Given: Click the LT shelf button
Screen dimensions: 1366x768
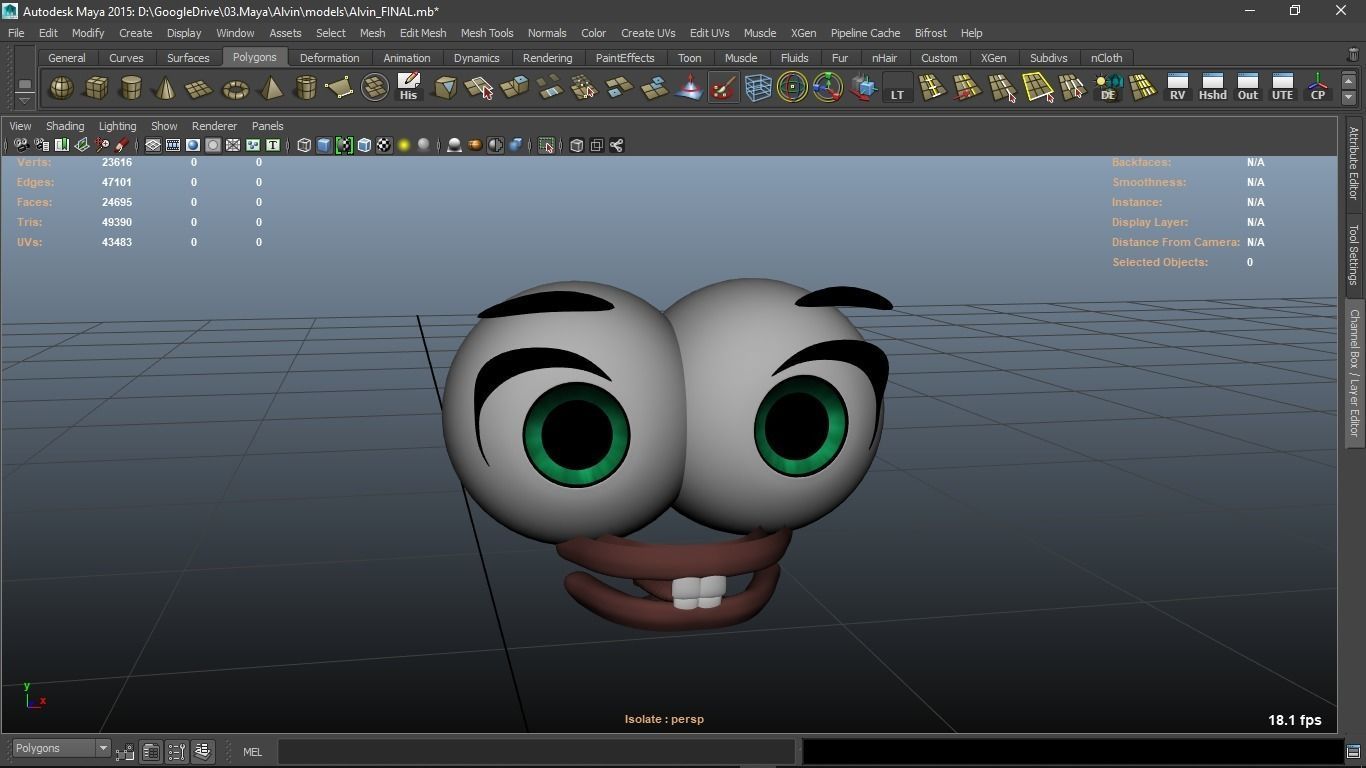Looking at the screenshot, I should pyautogui.click(x=897, y=88).
